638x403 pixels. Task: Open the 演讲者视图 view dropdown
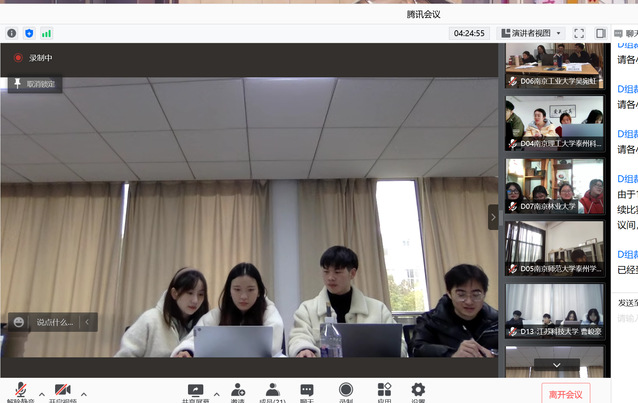[x=532, y=33]
